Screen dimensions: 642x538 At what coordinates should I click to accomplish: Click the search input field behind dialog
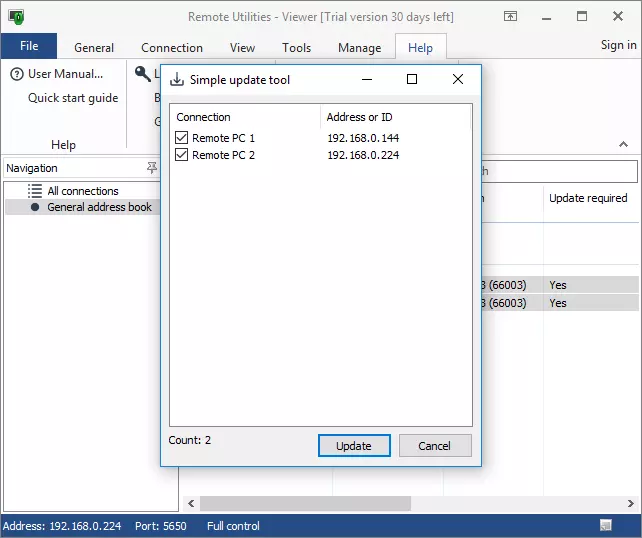pyautogui.click(x=559, y=171)
